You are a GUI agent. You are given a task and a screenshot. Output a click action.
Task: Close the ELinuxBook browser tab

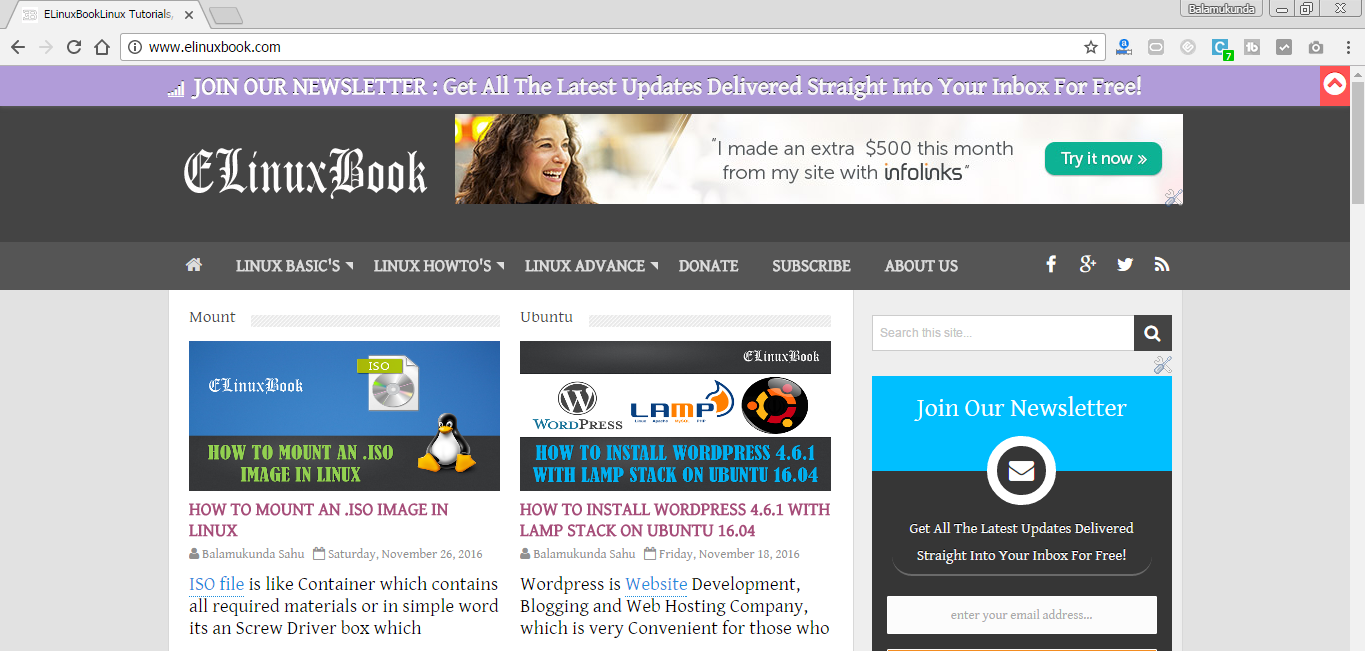click(189, 15)
